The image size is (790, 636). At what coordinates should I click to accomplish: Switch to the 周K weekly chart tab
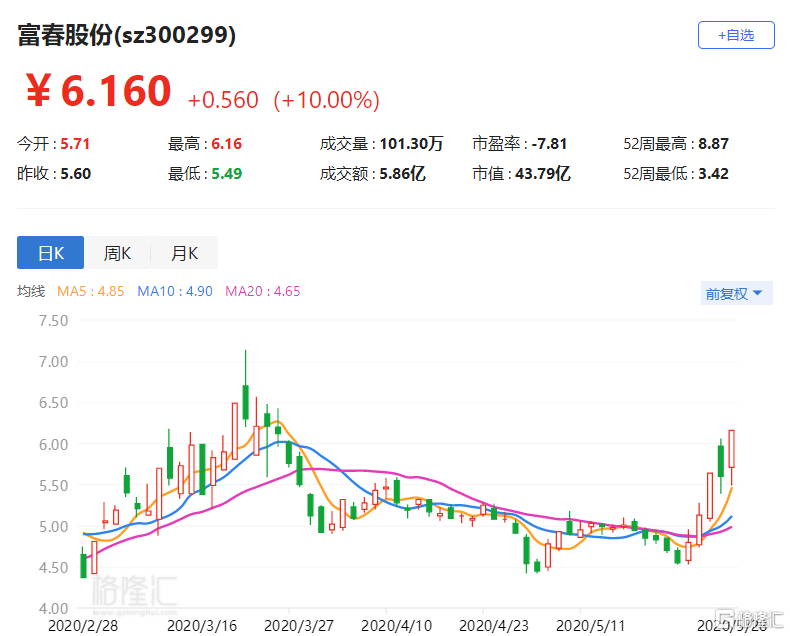pos(117,252)
